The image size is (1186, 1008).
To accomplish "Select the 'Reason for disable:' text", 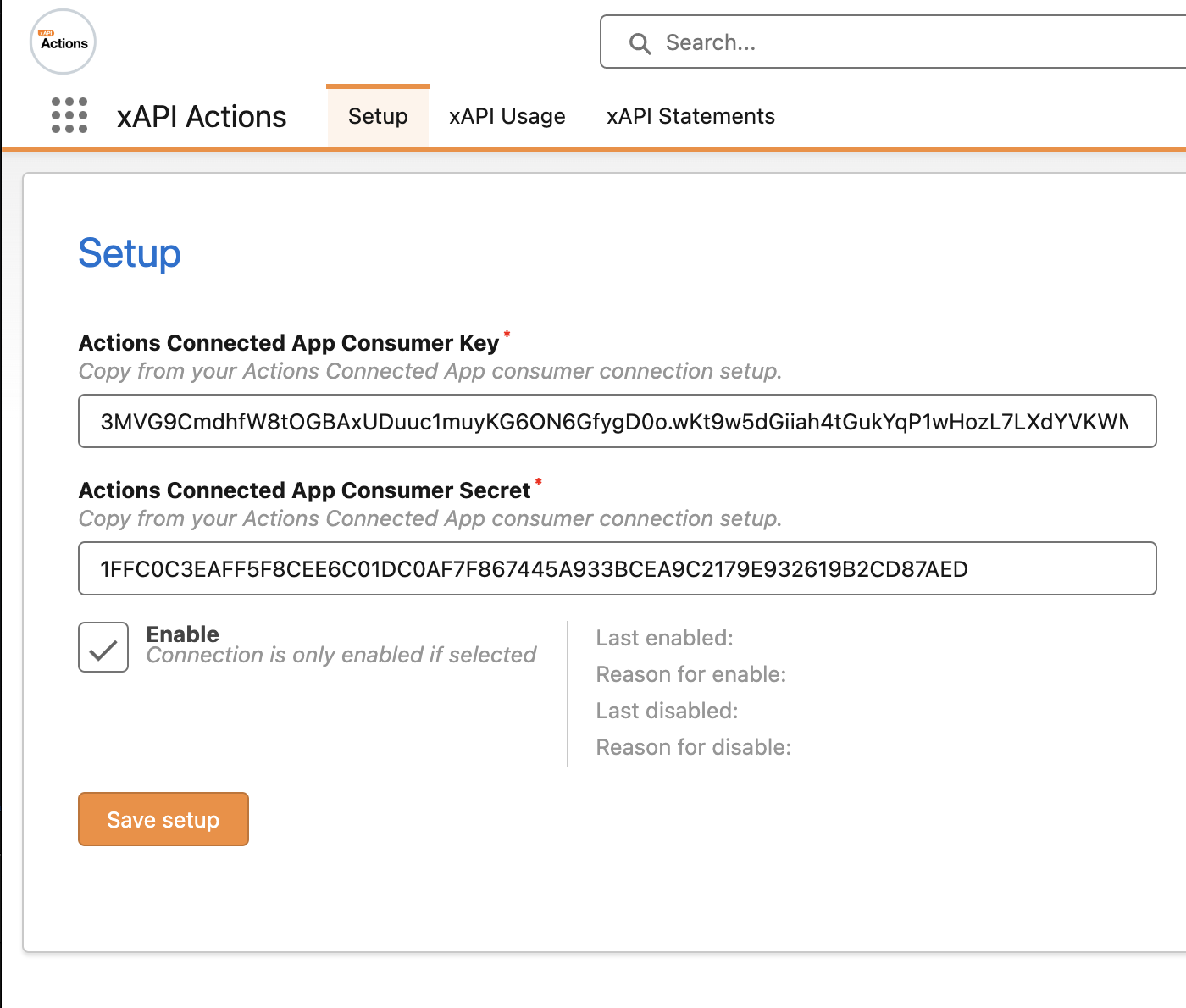I will click(x=693, y=747).
